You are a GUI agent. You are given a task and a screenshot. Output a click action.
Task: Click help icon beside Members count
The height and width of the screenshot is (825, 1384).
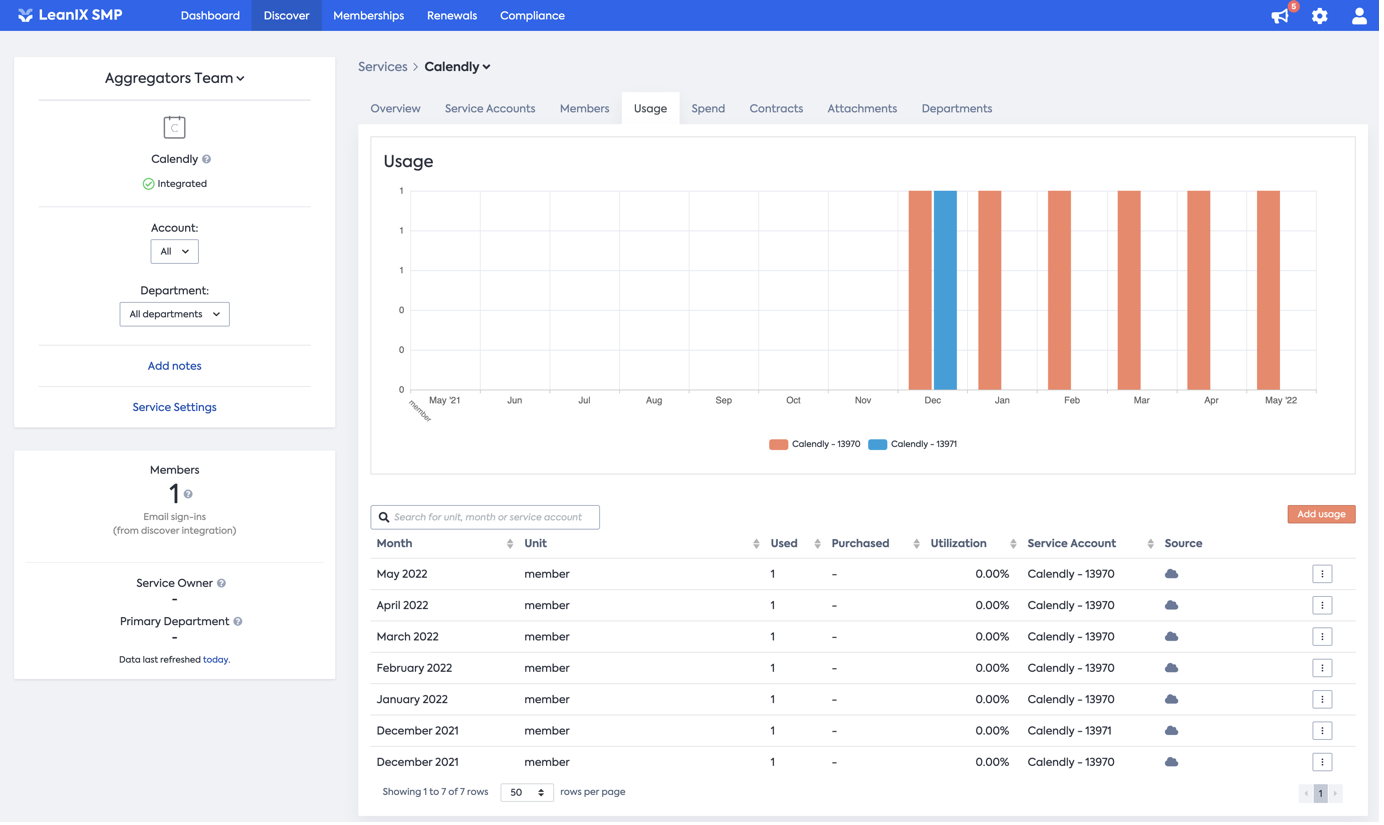[189, 496]
